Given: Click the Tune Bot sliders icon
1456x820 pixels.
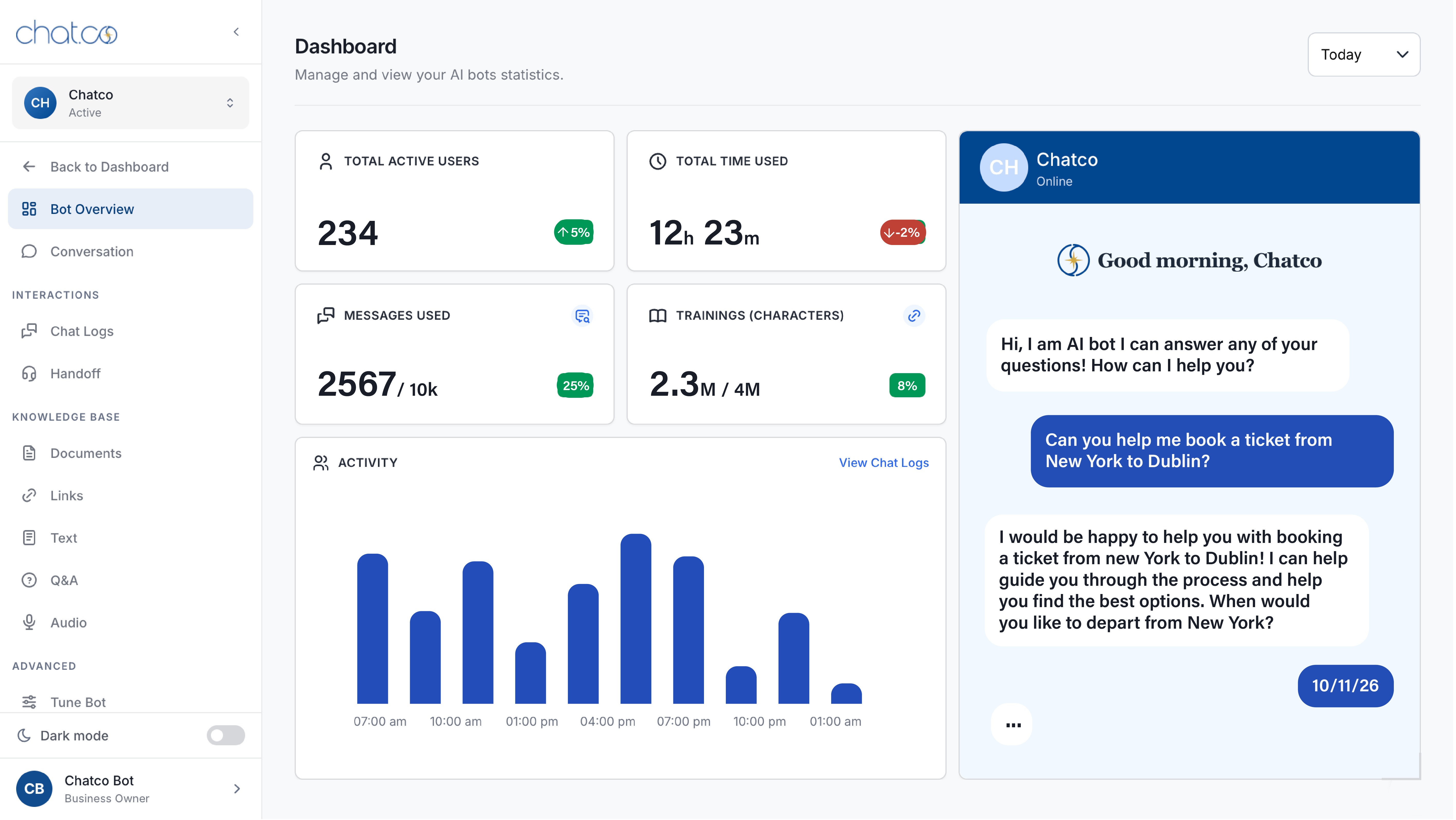Looking at the screenshot, I should 29,702.
